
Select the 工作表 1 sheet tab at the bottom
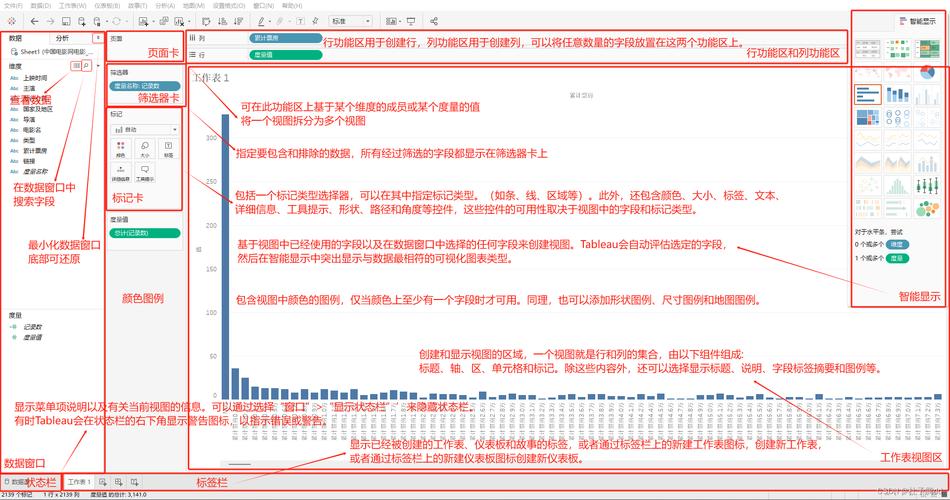79,482
